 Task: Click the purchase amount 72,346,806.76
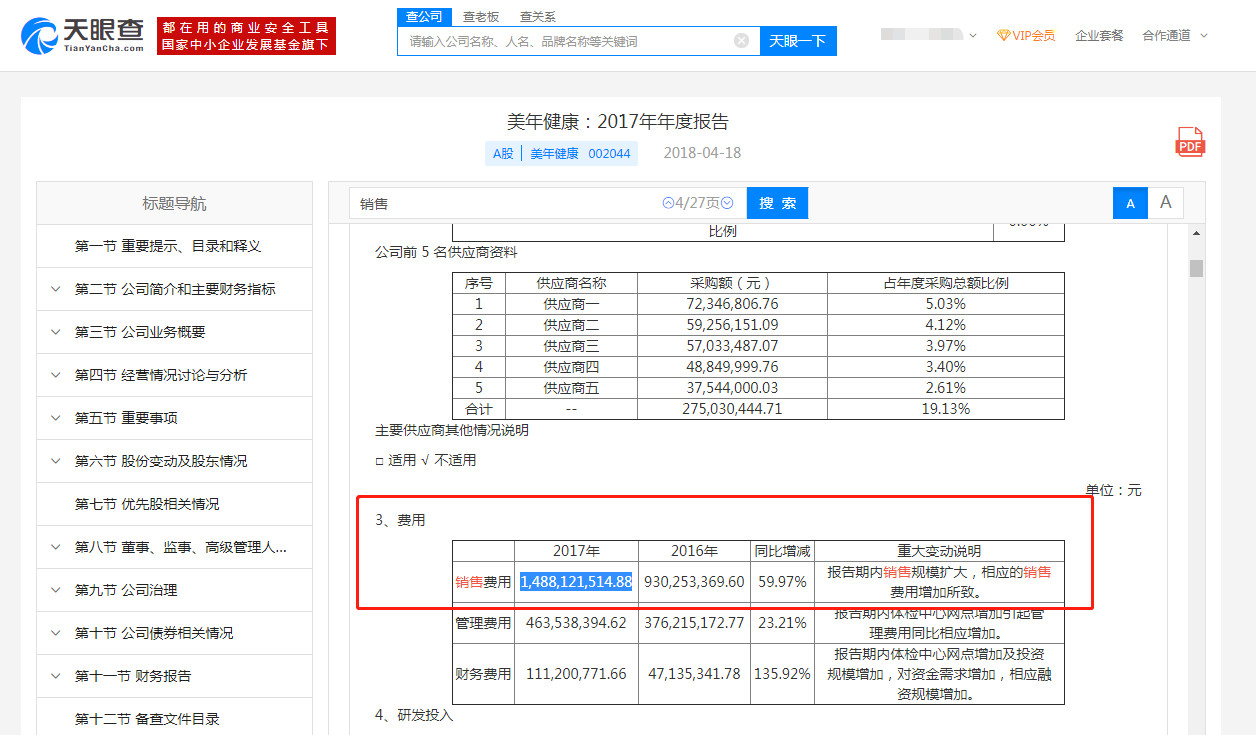tap(732, 304)
